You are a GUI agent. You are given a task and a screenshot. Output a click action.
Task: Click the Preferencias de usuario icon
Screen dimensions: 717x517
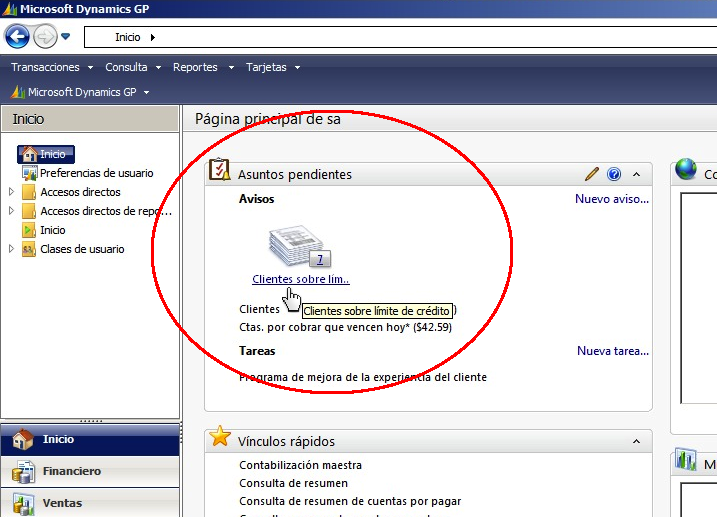(29, 173)
